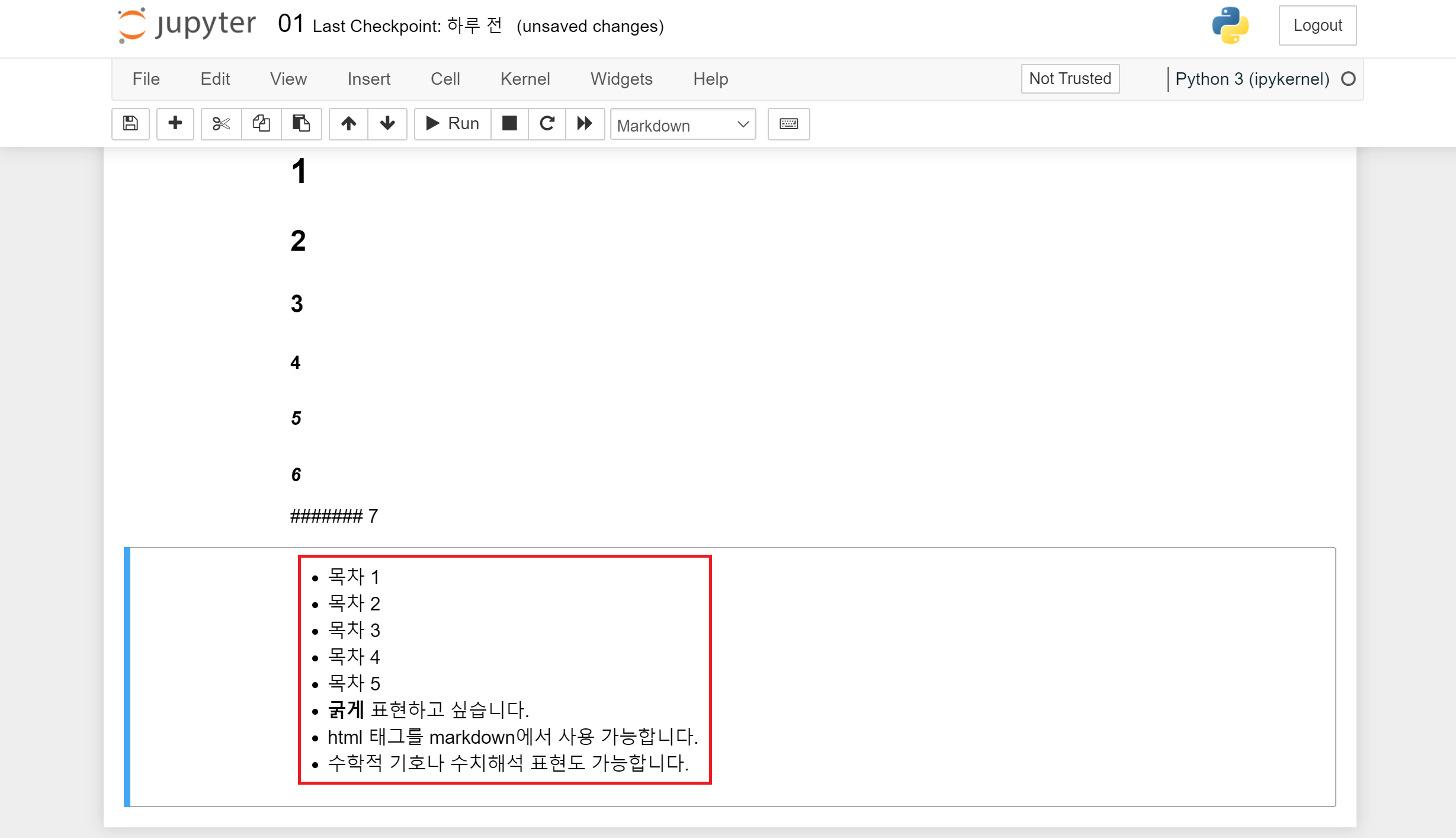Interrupt the kernel with stop icon
Image resolution: width=1456 pixels, height=838 pixels.
[x=509, y=123]
